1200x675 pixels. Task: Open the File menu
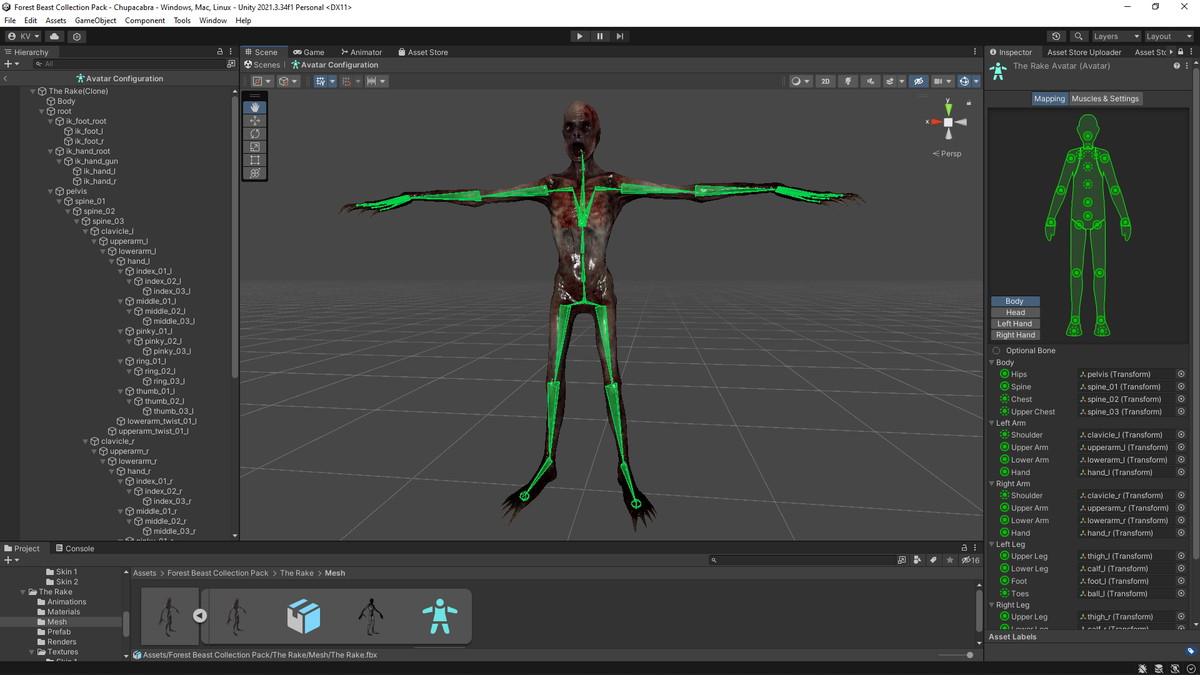click(10, 20)
